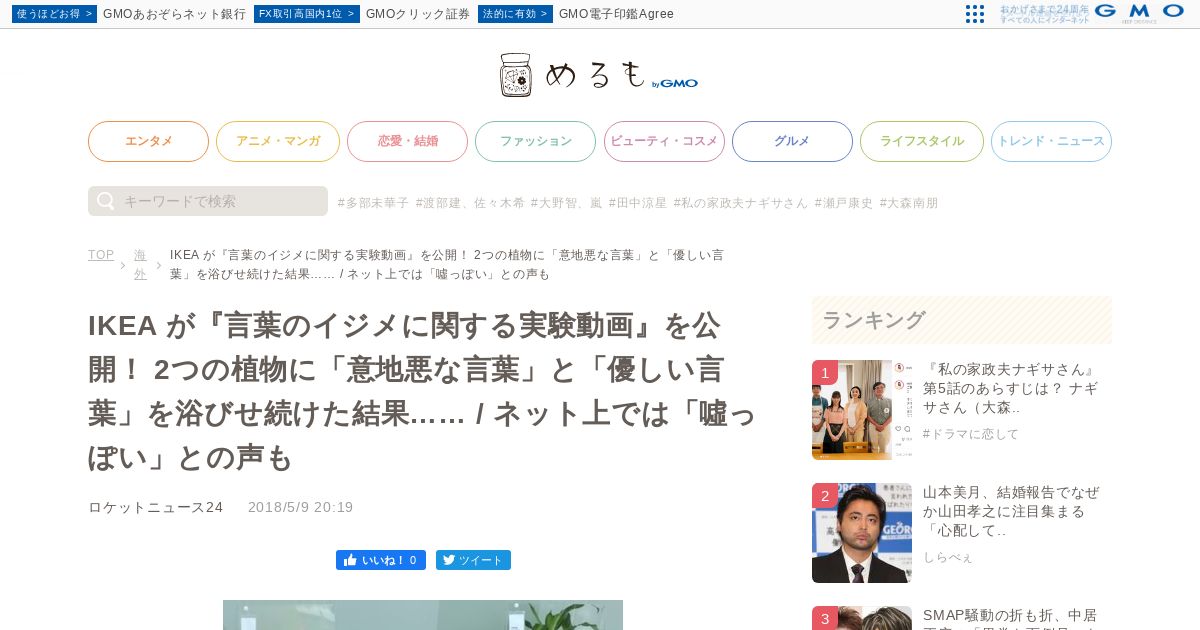Open the 海外 breadcrumb link
Image resolution: width=1200 pixels, height=630 pixels.
[x=140, y=264]
